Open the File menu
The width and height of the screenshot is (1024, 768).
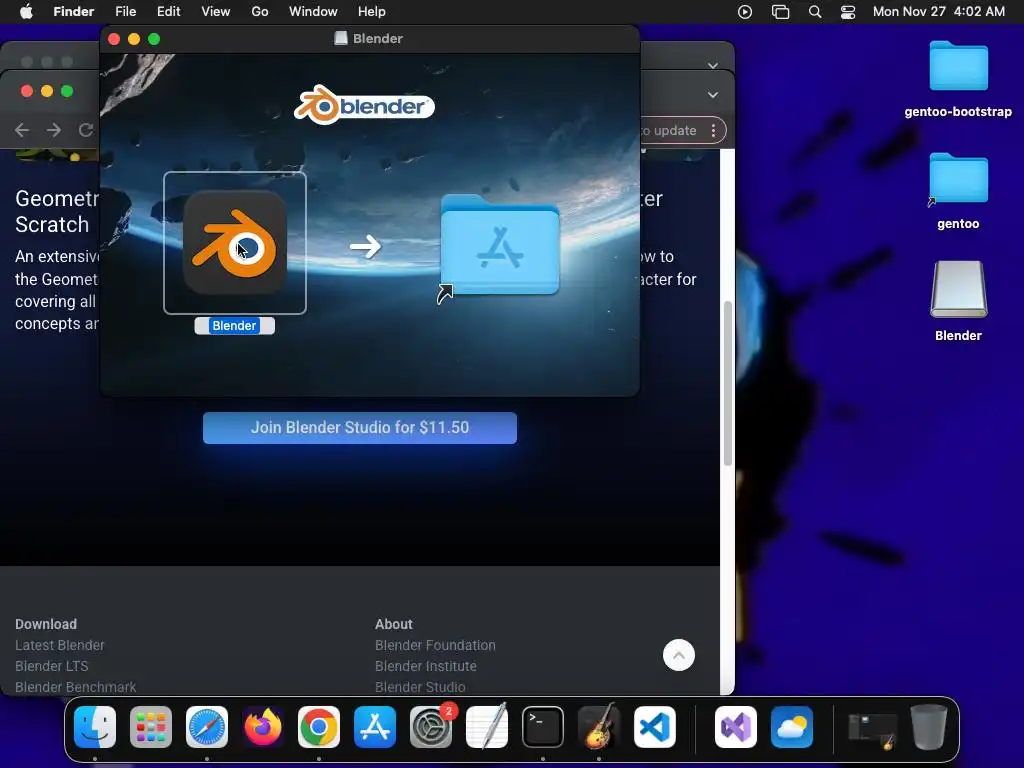125,12
